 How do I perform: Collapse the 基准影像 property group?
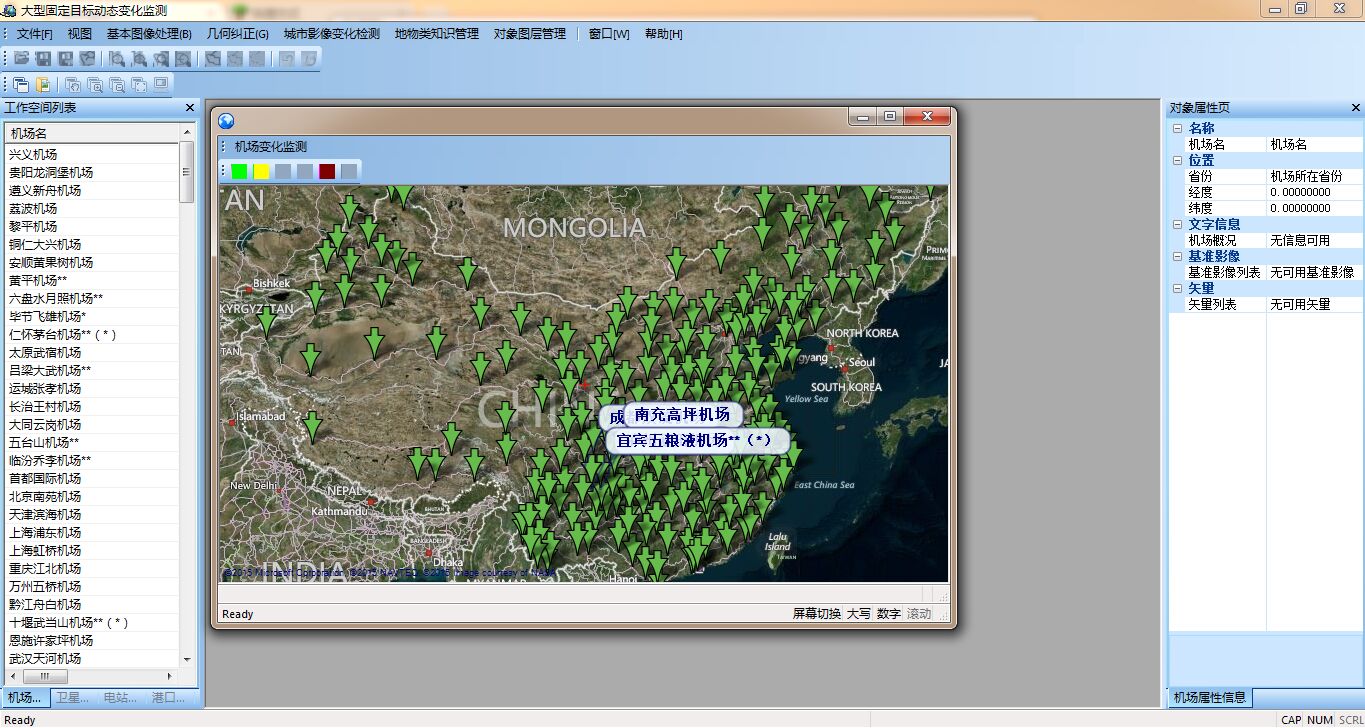point(1177,257)
